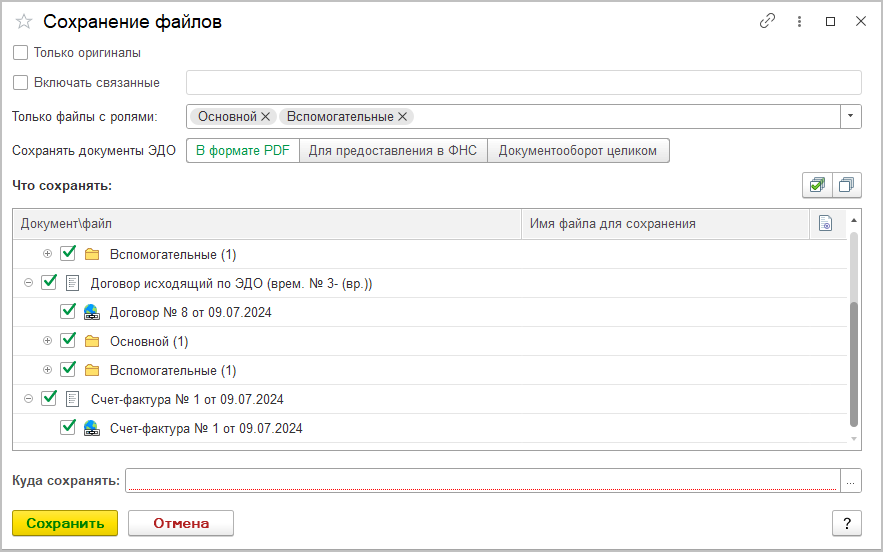Click the Куда сохранять path field
This screenshot has width=883, height=552.
coord(480,481)
